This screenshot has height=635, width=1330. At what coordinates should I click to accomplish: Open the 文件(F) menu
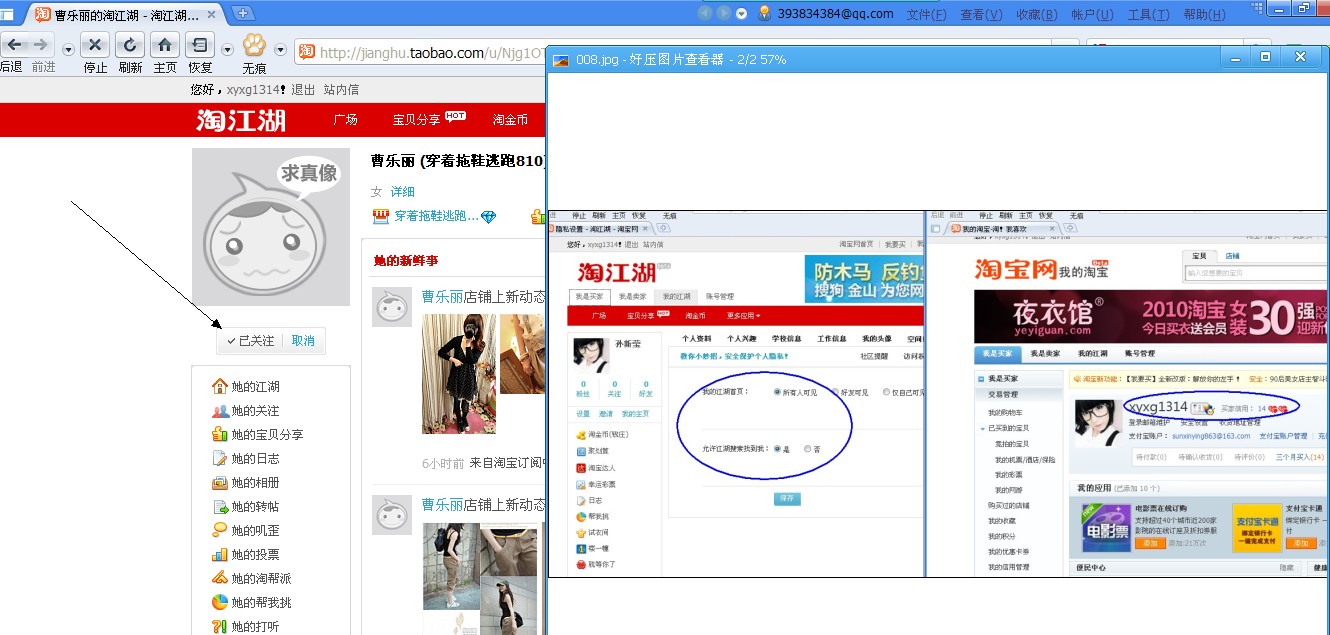click(926, 14)
